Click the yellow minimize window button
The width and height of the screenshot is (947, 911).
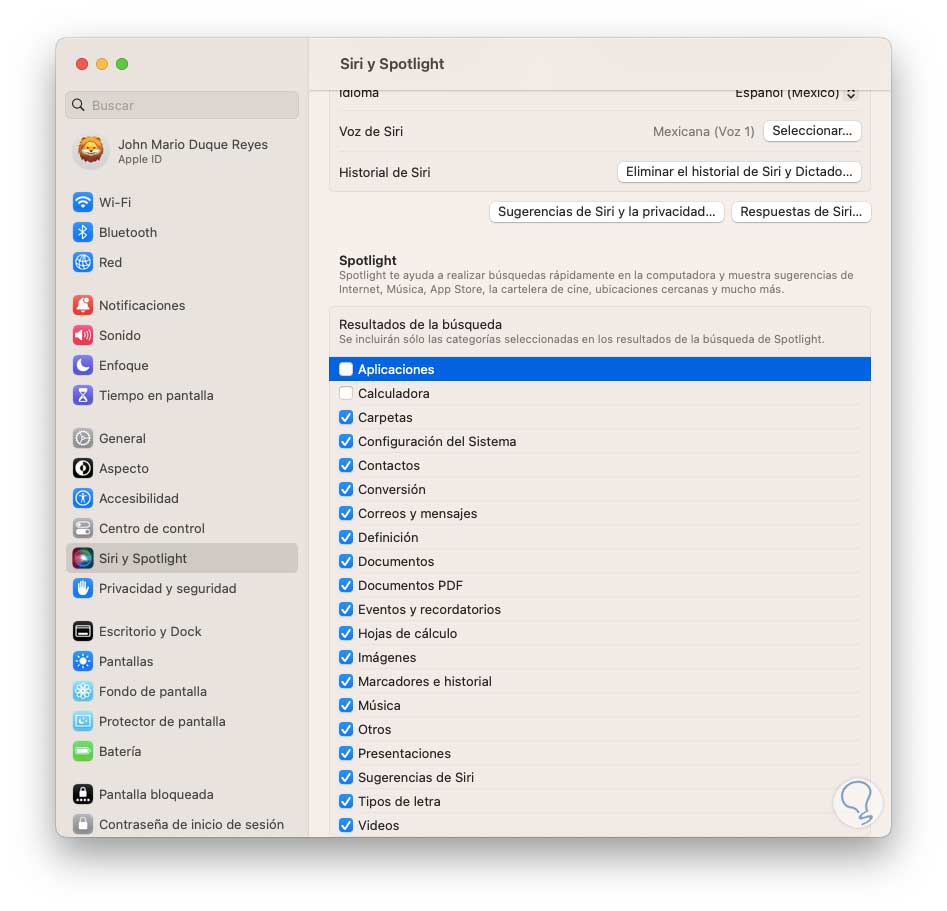(x=102, y=64)
